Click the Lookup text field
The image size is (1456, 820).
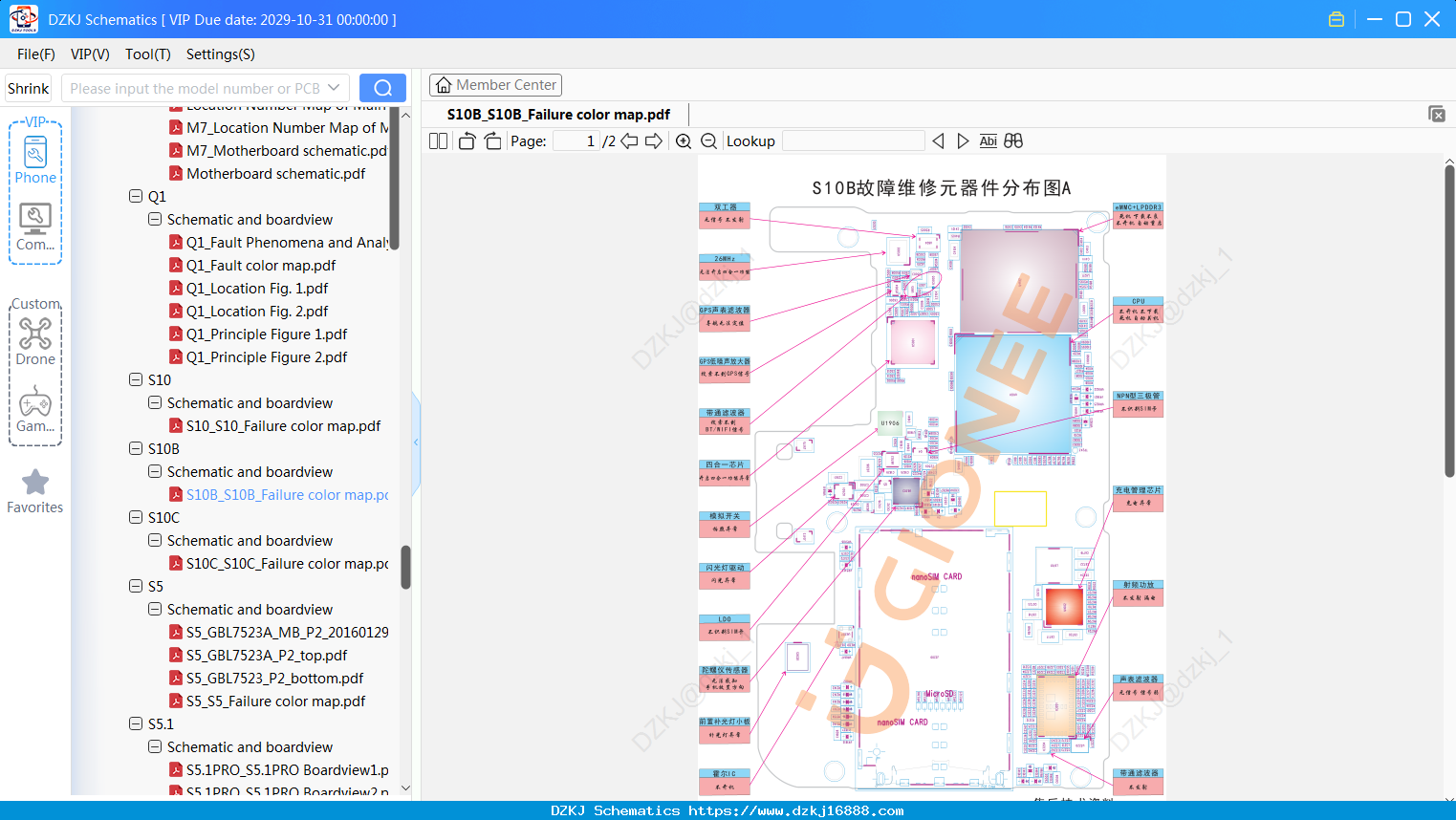coord(853,141)
